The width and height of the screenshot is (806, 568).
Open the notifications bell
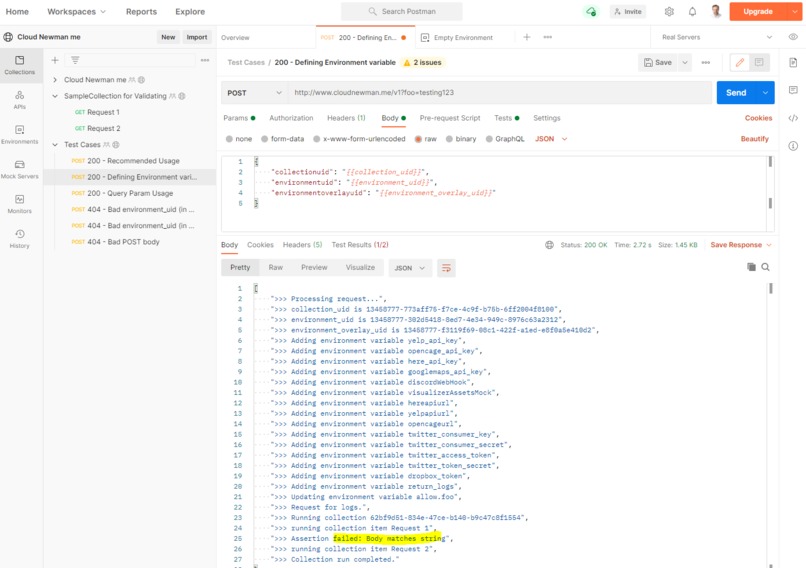pyautogui.click(x=692, y=11)
